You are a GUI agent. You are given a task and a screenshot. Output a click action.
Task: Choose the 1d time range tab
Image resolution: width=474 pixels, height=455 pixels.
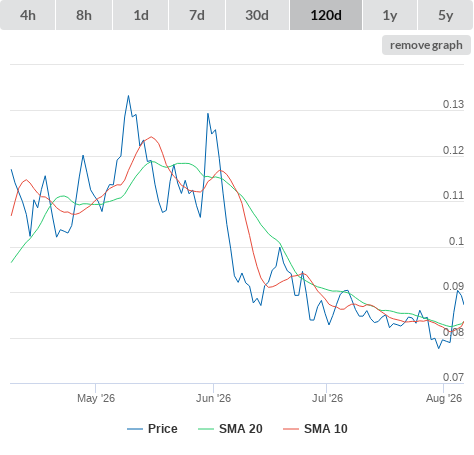(141, 15)
